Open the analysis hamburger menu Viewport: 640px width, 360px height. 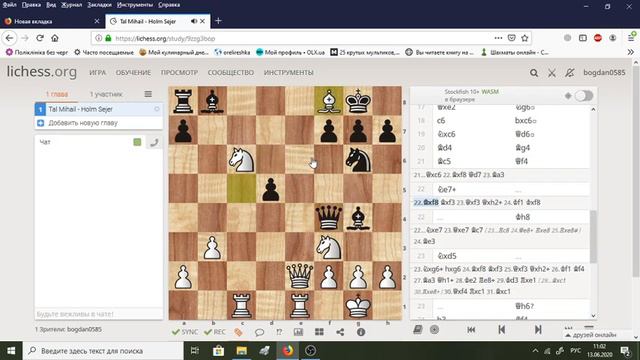click(589, 328)
